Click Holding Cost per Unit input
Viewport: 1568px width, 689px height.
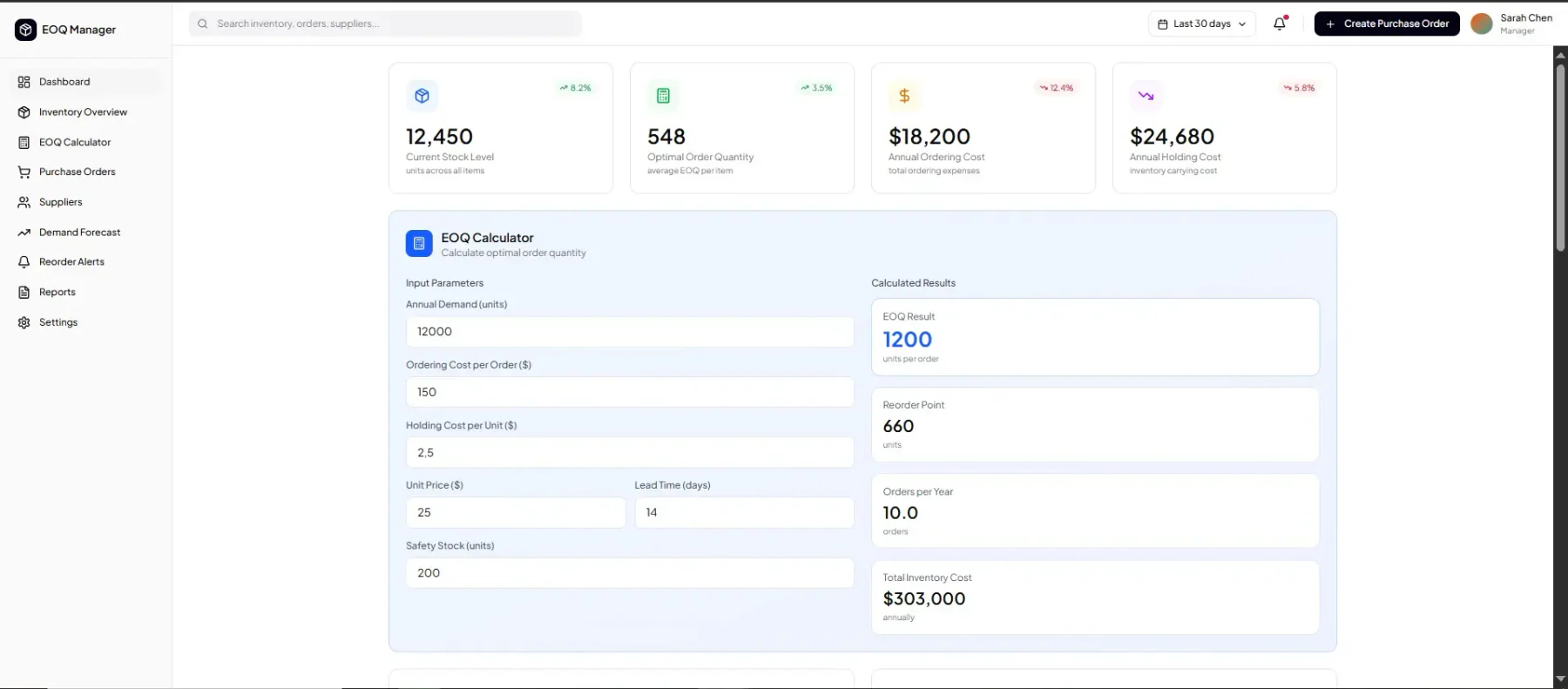tap(630, 453)
